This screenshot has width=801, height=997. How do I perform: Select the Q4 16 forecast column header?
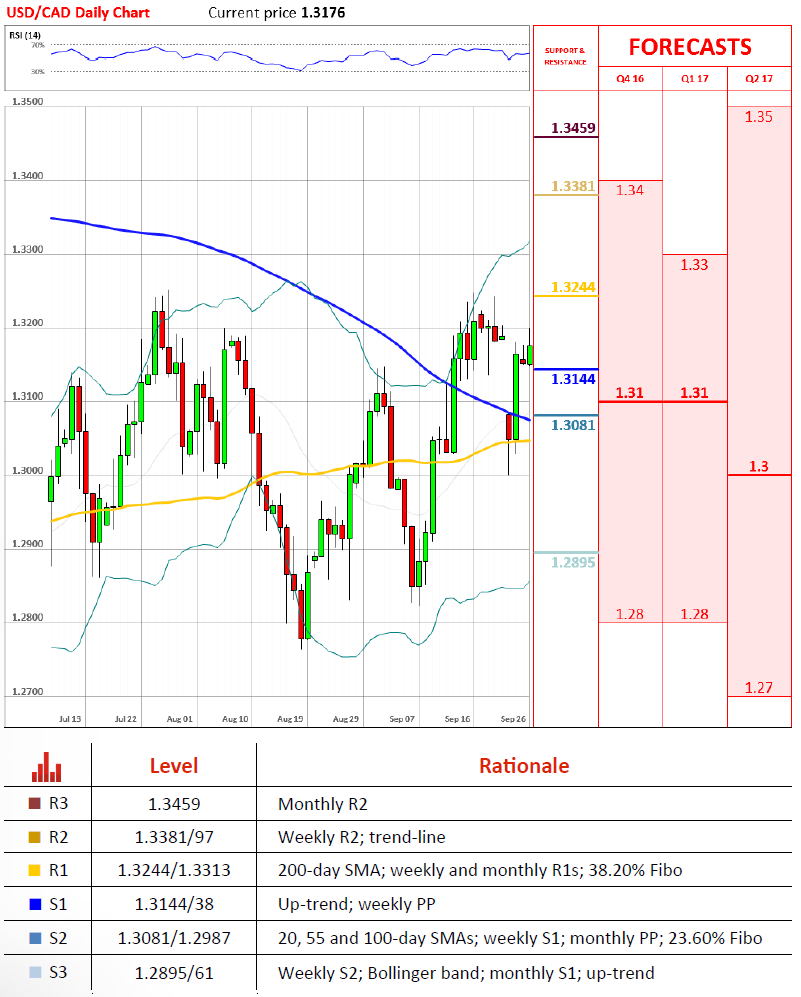click(630, 78)
